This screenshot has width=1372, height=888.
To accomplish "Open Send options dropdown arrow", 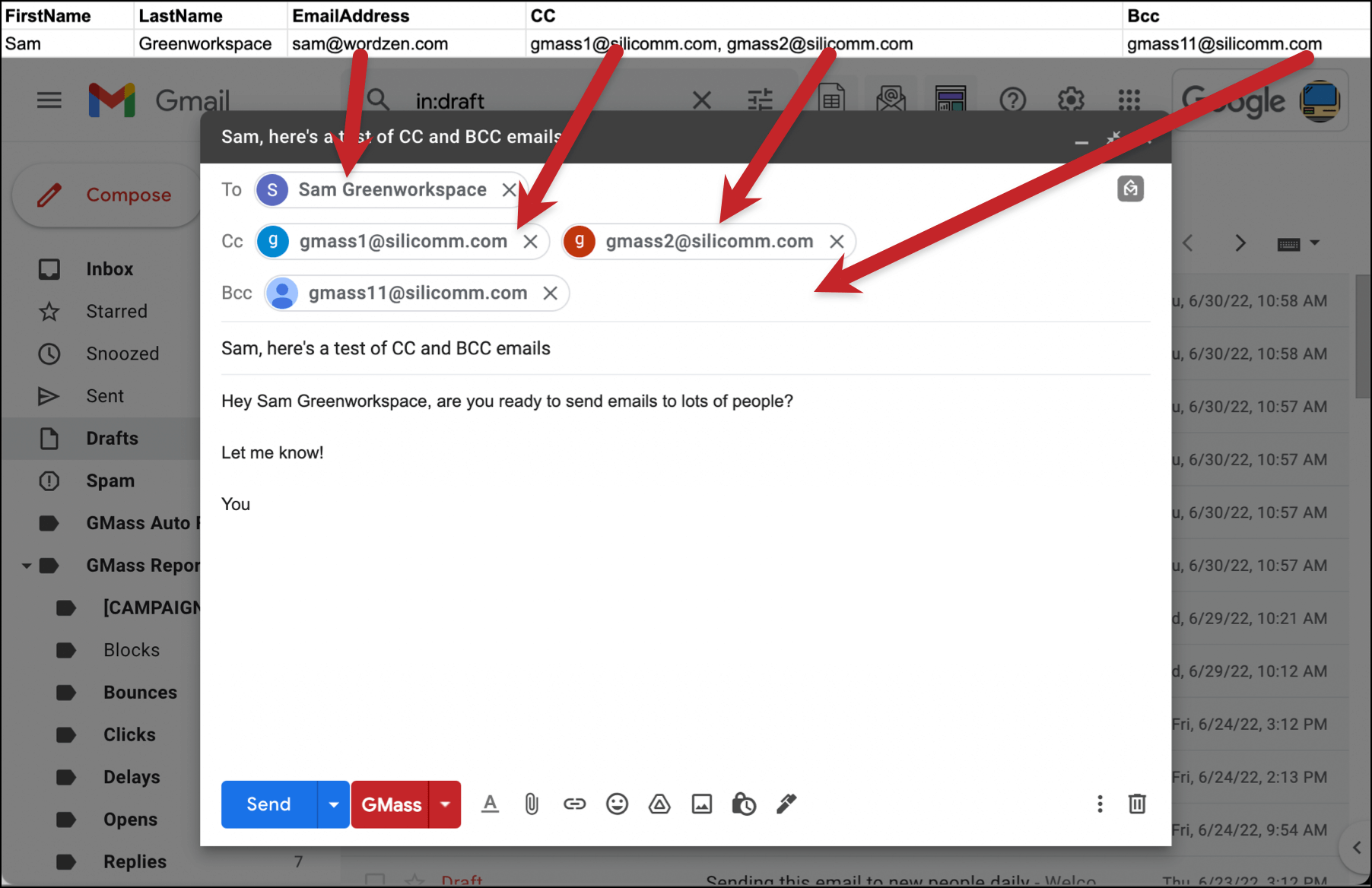I will pos(333,804).
